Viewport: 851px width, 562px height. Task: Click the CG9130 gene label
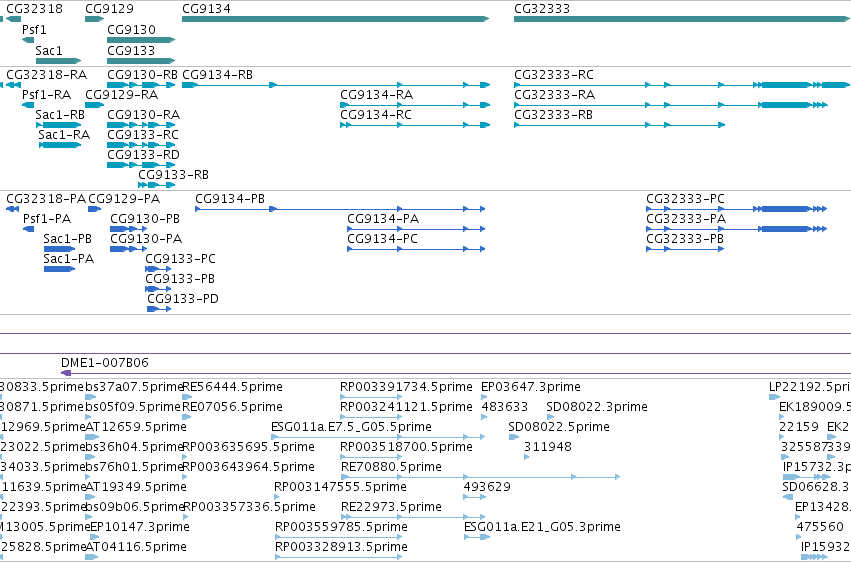pyautogui.click(x=131, y=29)
